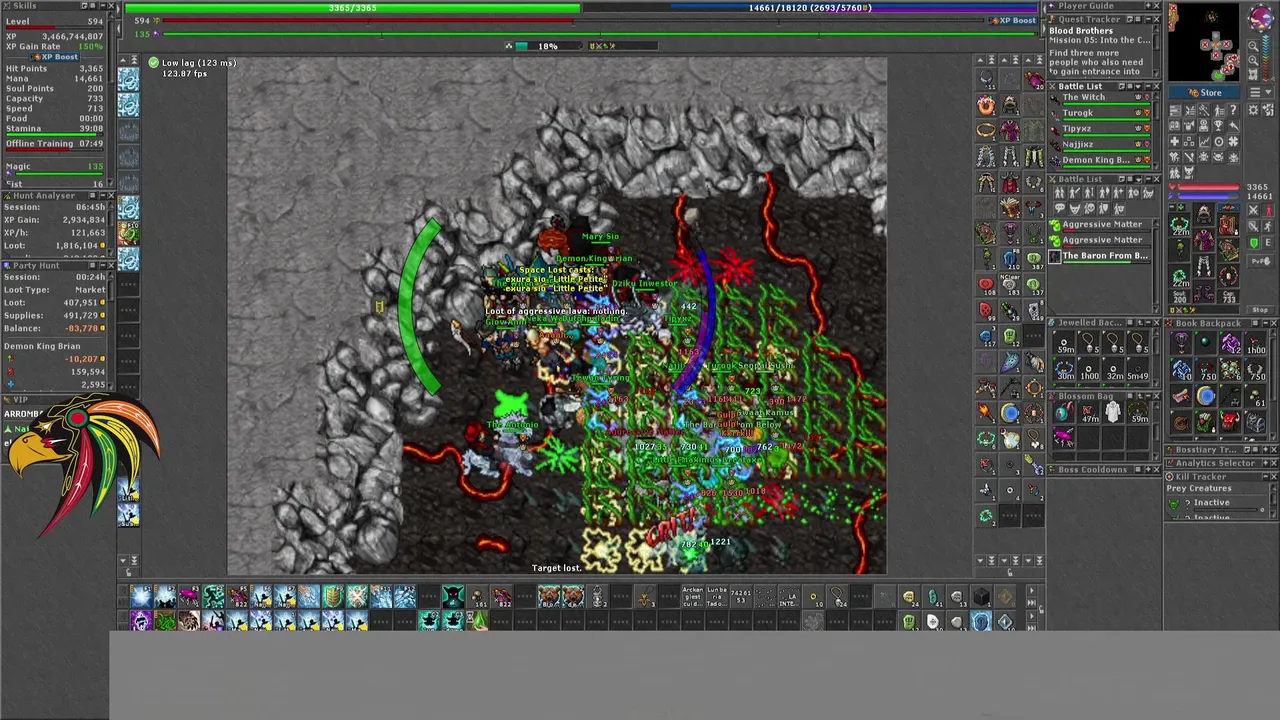This screenshot has width=1280, height=720.
Task: Click the Skills panel header
Action: tap(58, 6)
